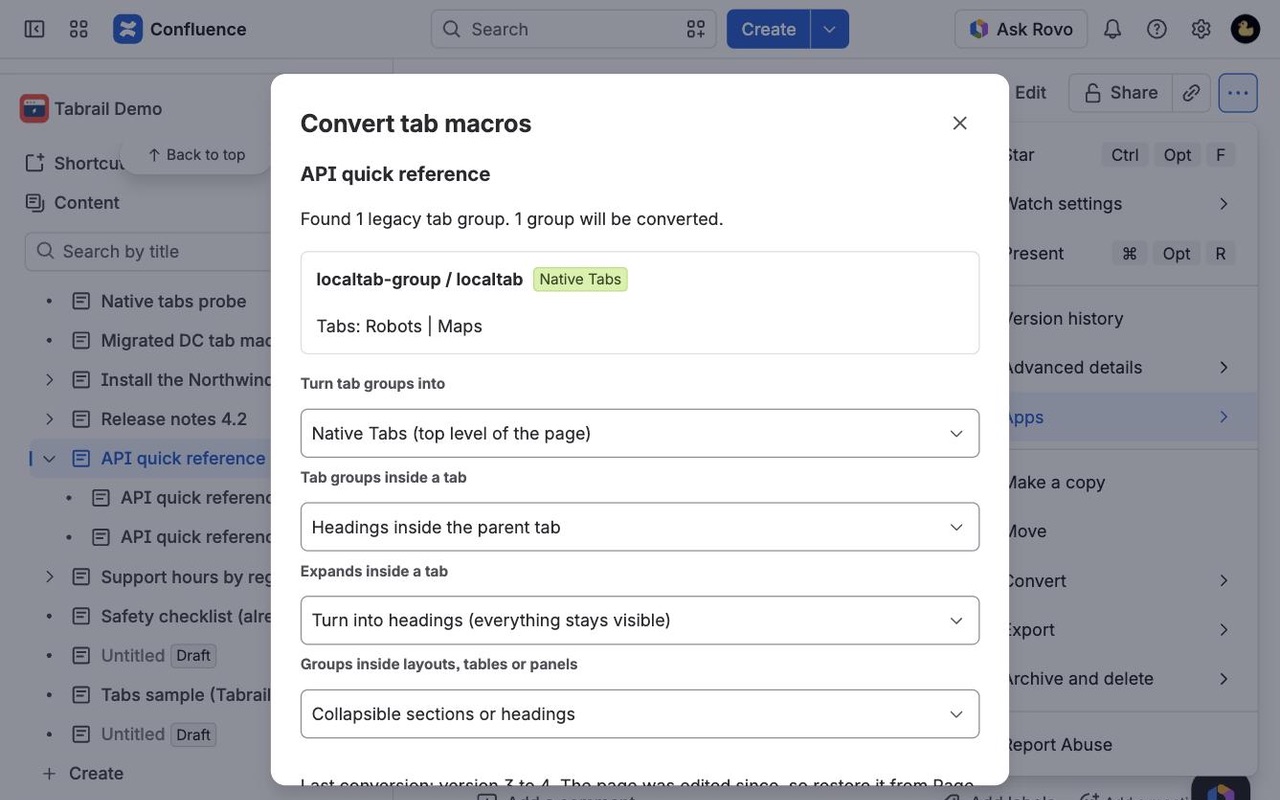The height and width of the screenshot is (800, 1280).
Task: Click the page icon beside Native tabs probe
Action: pyautogui.click(x=81, y=301)
